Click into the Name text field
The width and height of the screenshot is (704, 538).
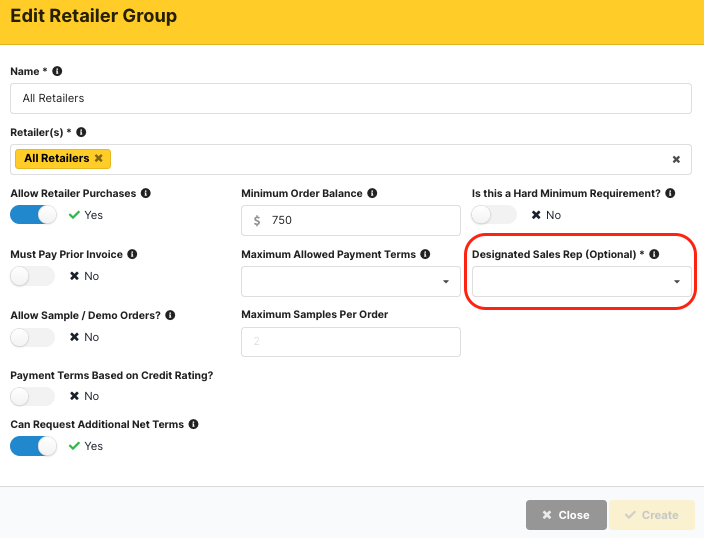click(x=350, y=98)
